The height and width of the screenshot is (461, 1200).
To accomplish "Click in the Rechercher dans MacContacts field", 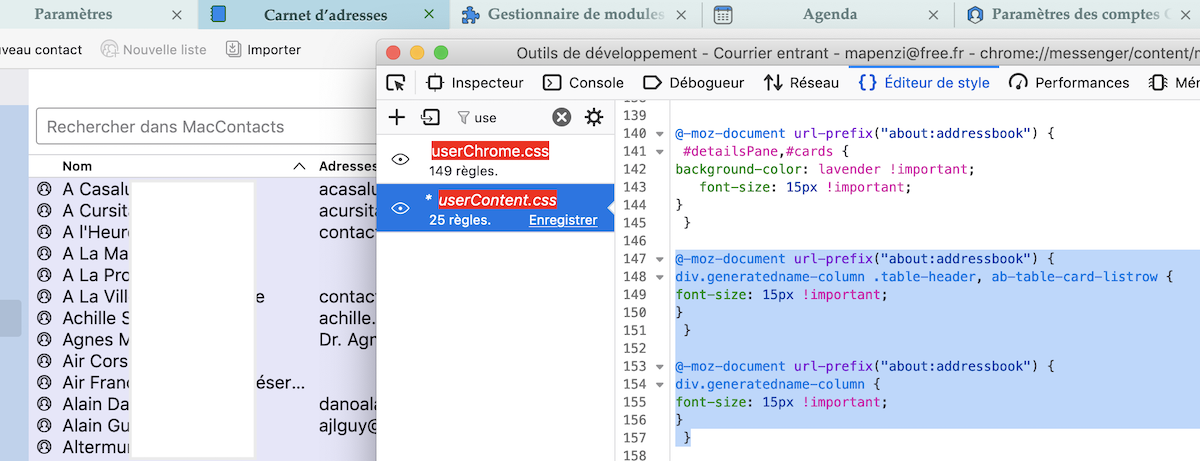I will pos(206,127).
